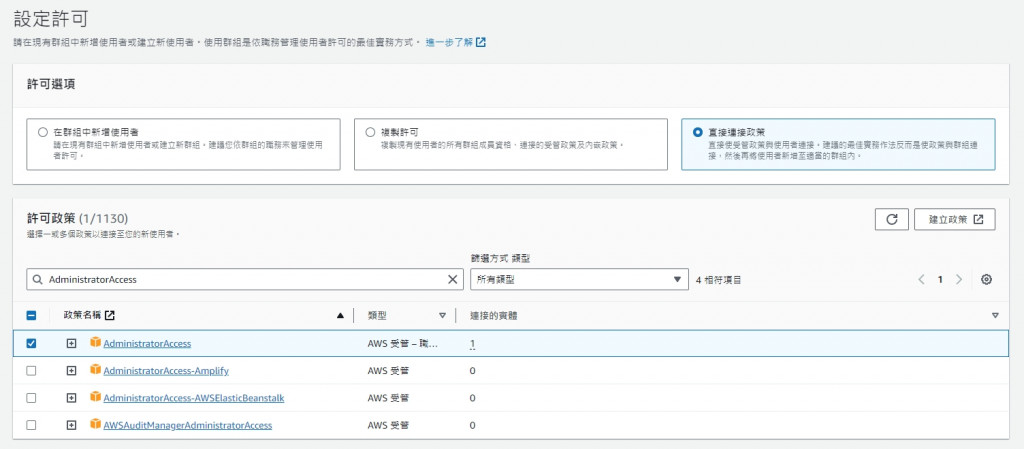This screenshot has height=449, width=1024.
Task: Open table preferences gear icon
Action: pyautogui.click(x=987, y=279)
